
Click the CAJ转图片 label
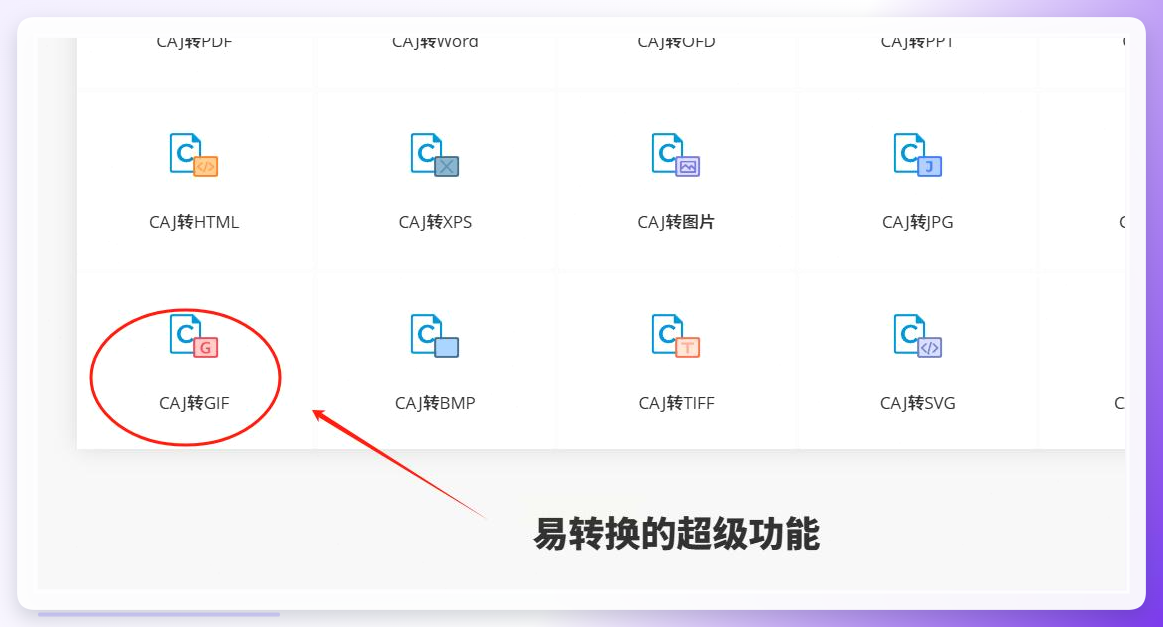pyautogui.click(x=676, y=222)
